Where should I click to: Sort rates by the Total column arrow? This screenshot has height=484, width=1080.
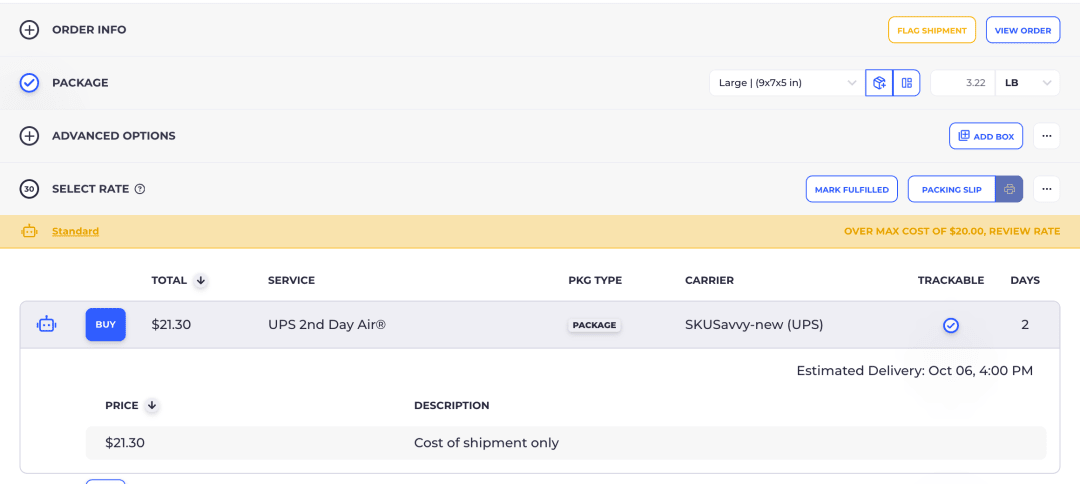[200, 280]
